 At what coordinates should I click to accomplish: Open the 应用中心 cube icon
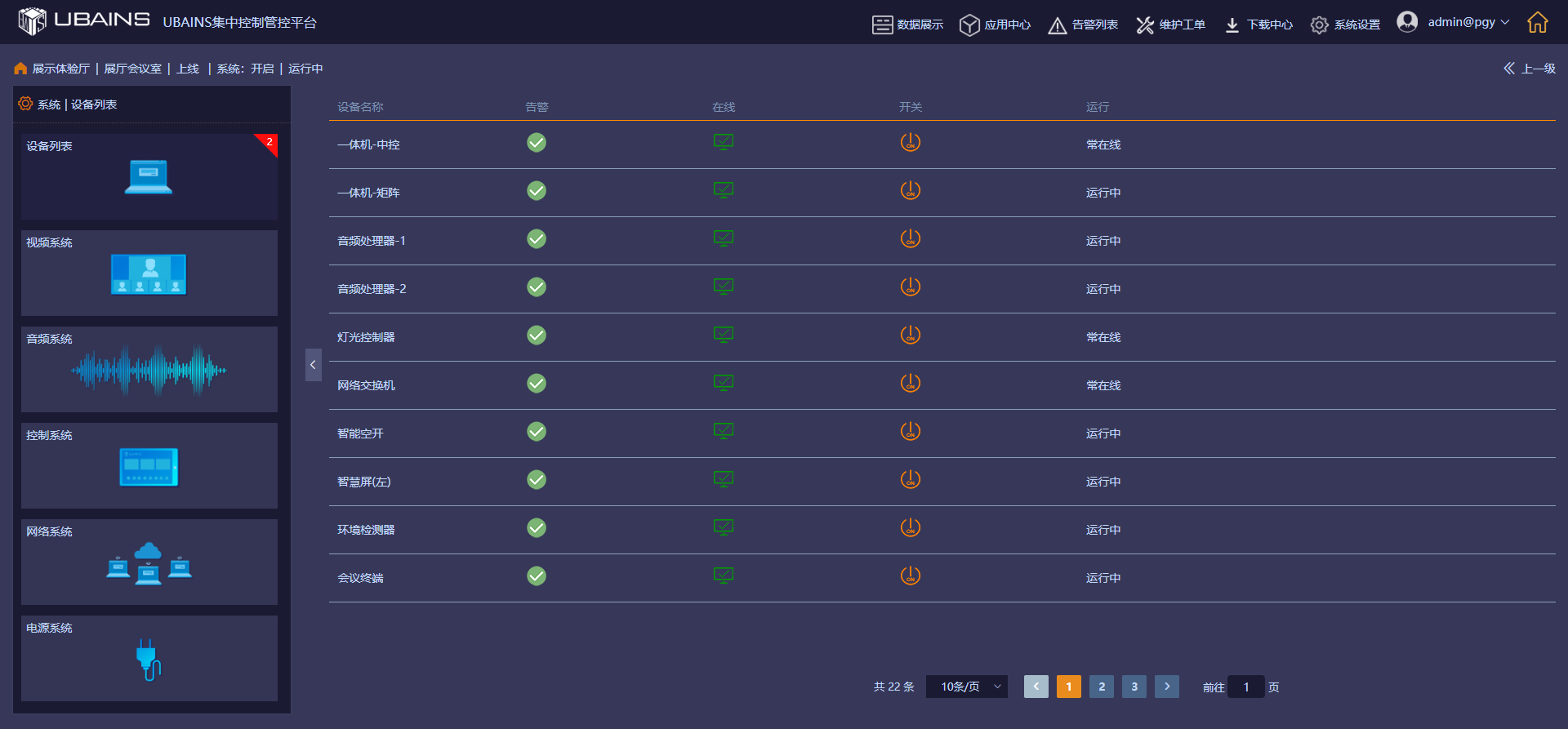click(969, 24)
